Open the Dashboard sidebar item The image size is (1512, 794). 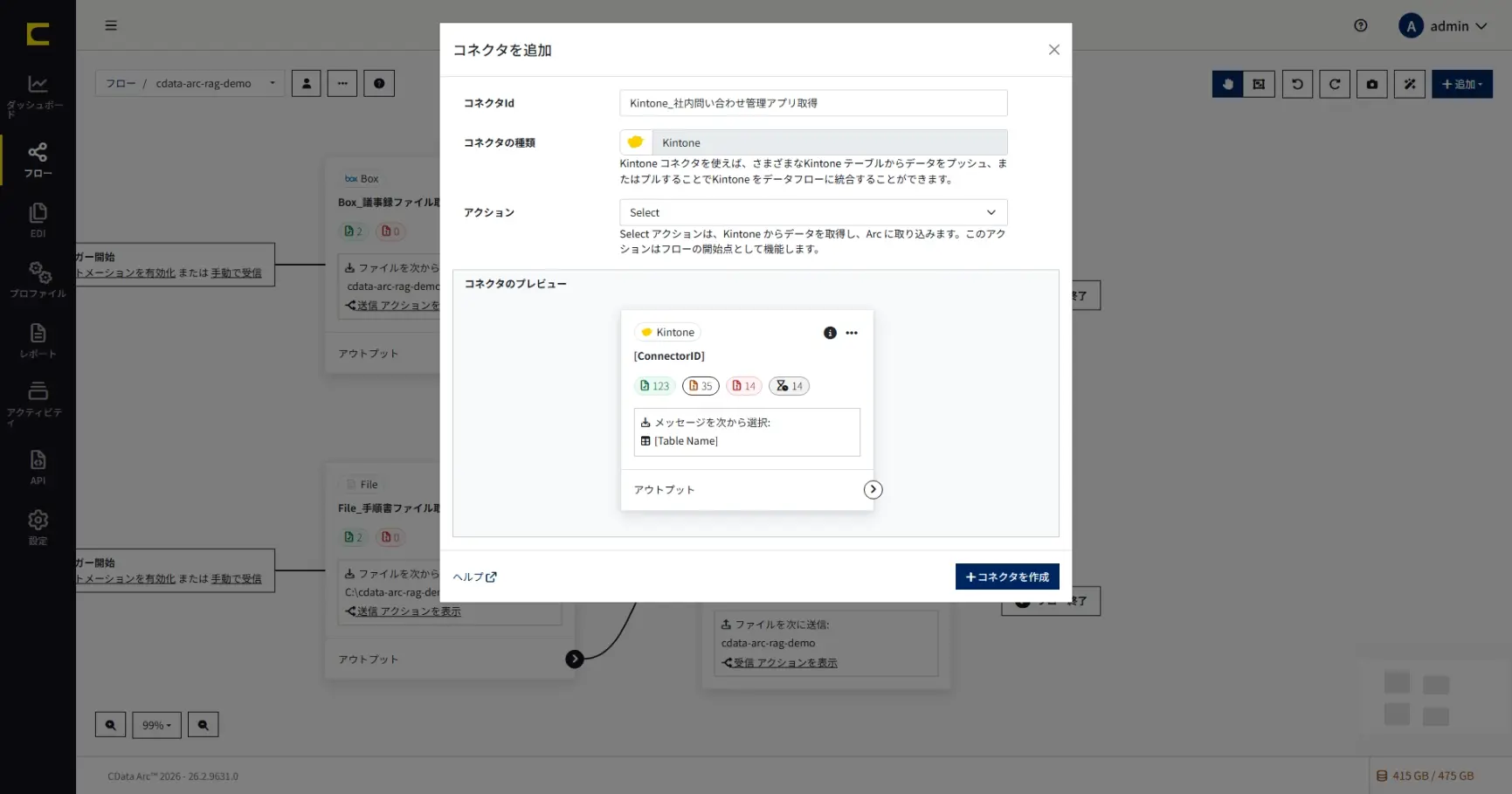point(38,95)
